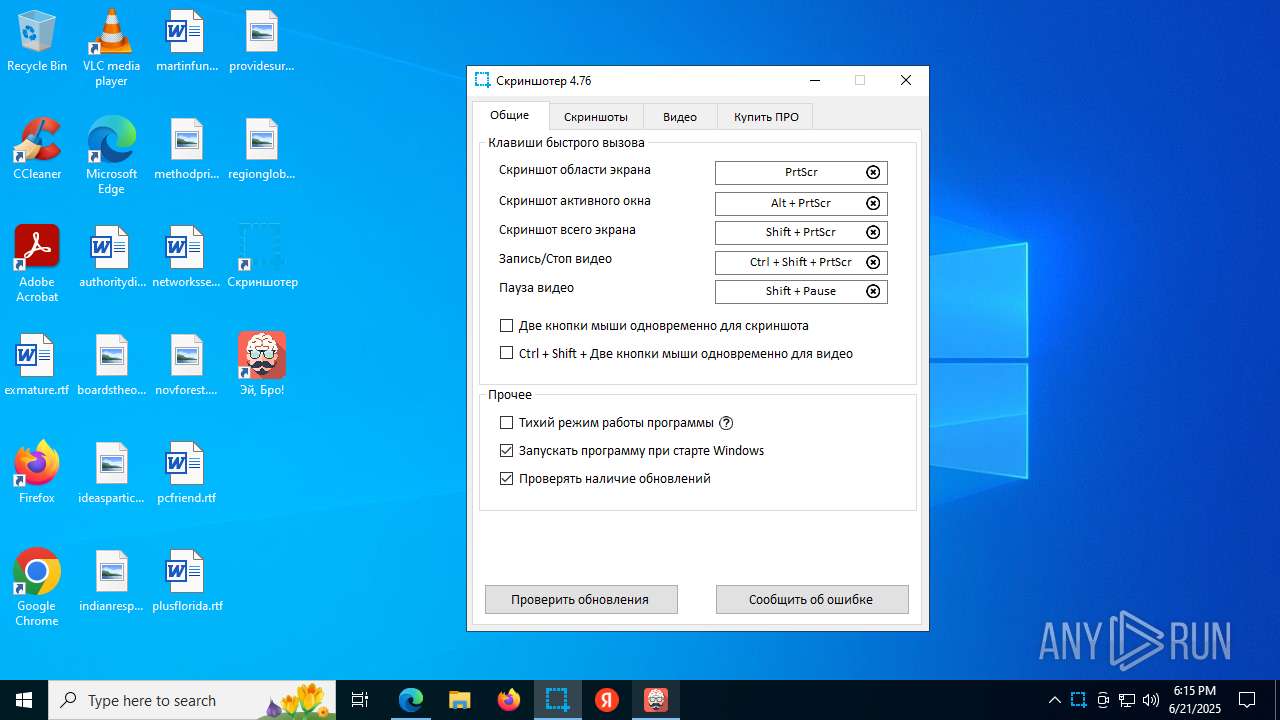Open the Windows Start menu
Viewport: 1280px width, 720px height.
24,700
